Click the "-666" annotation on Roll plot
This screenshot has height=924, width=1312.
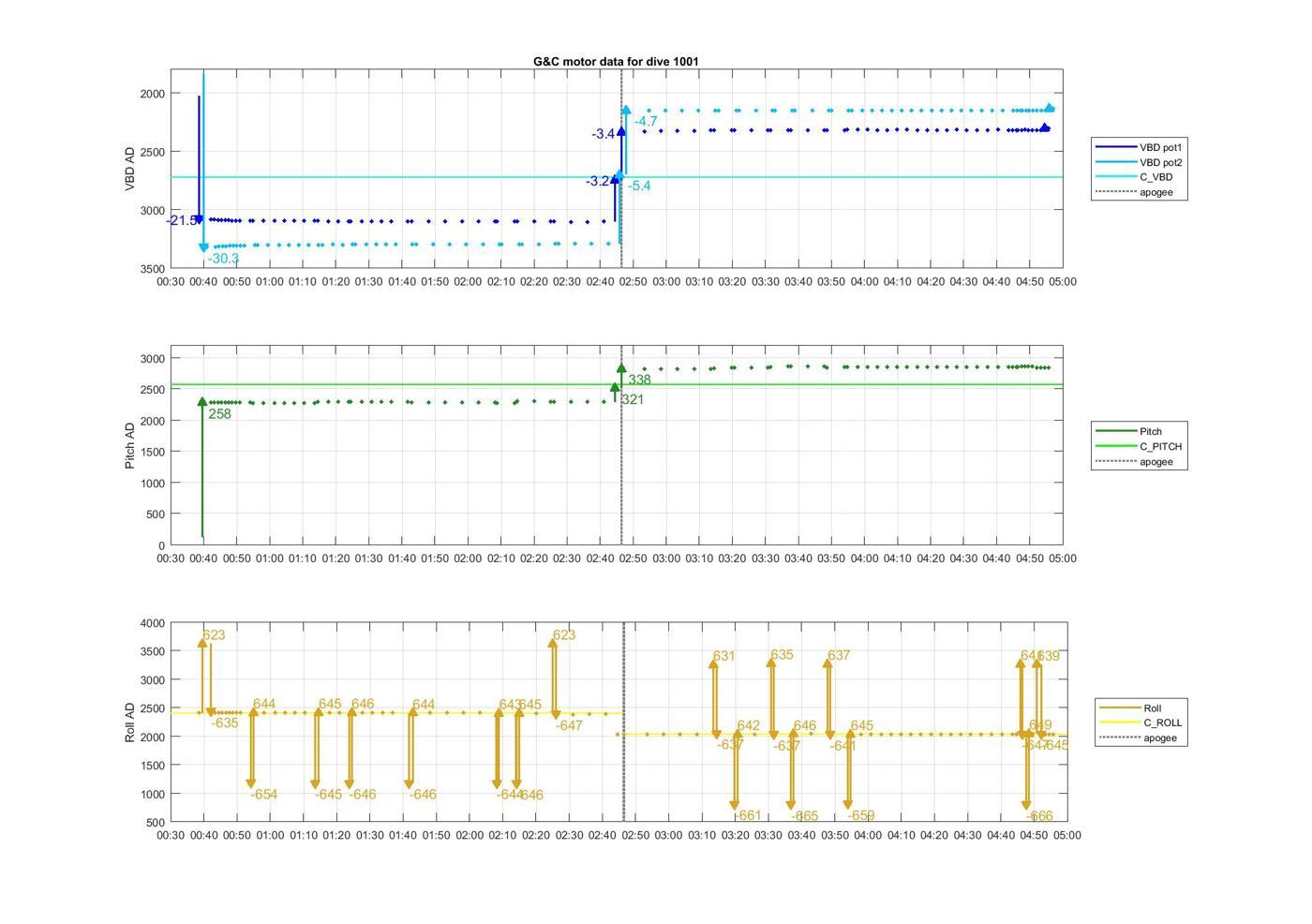click(x=1039, y=816)
